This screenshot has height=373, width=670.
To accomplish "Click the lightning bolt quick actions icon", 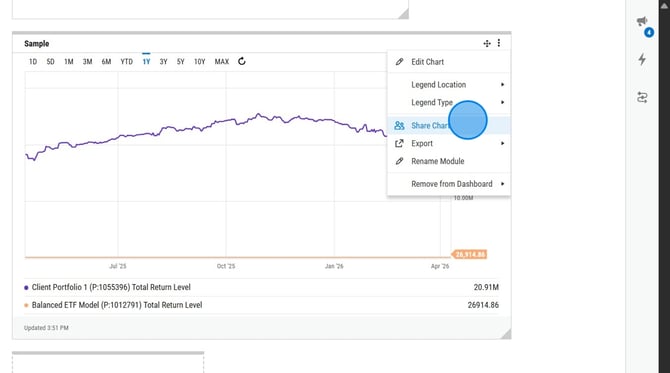I will point(642,59).
